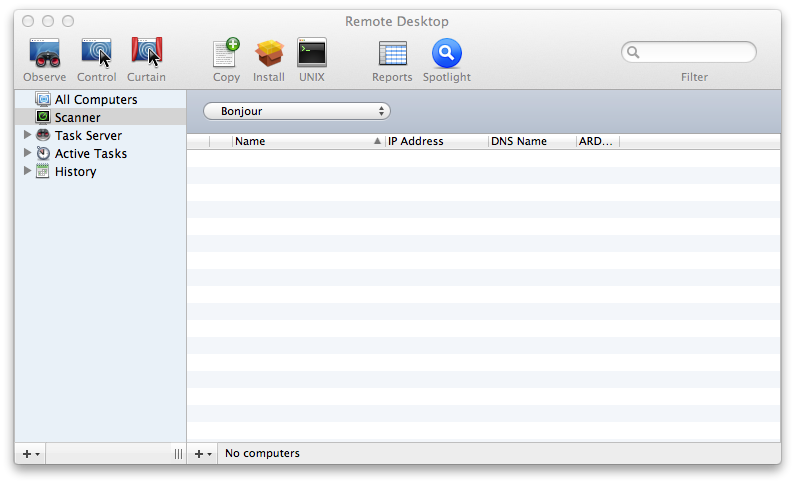Open the Reports tool
This screenshot has width=795, height=484.
pyautogui.click(x=392, y=53)
